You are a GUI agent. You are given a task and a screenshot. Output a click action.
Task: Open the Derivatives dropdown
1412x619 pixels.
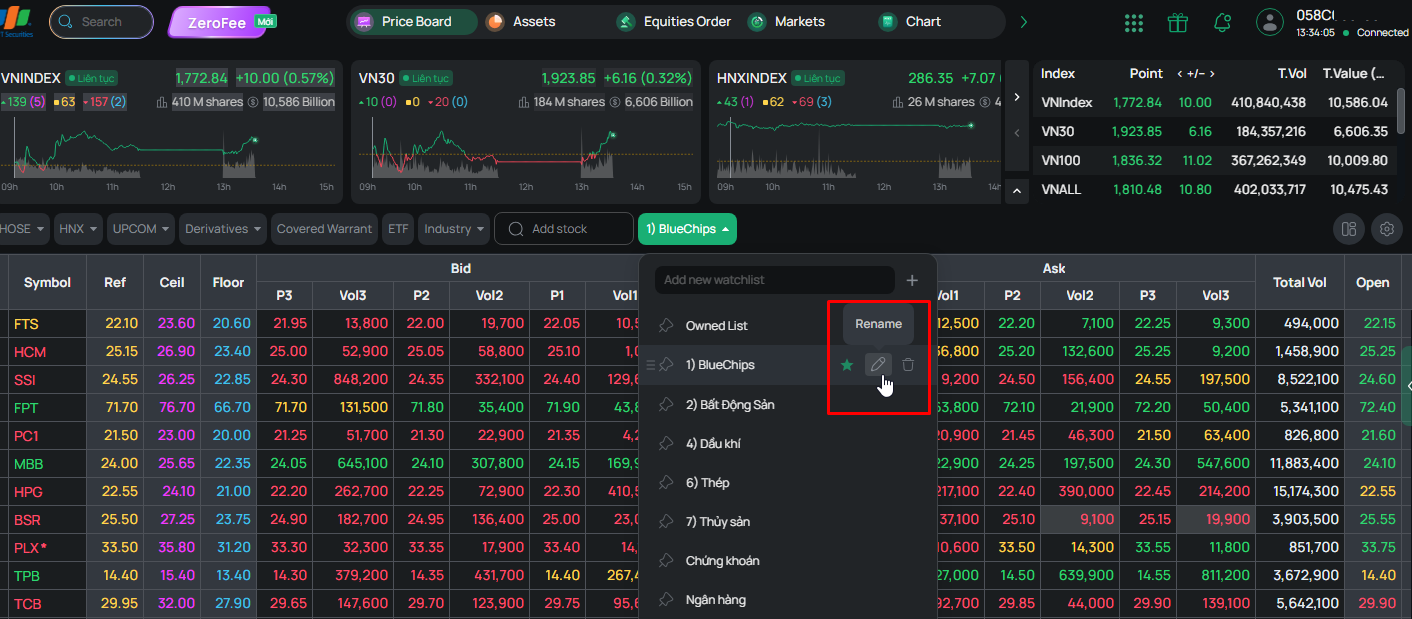pyautogui.click(x=223, y=229)
